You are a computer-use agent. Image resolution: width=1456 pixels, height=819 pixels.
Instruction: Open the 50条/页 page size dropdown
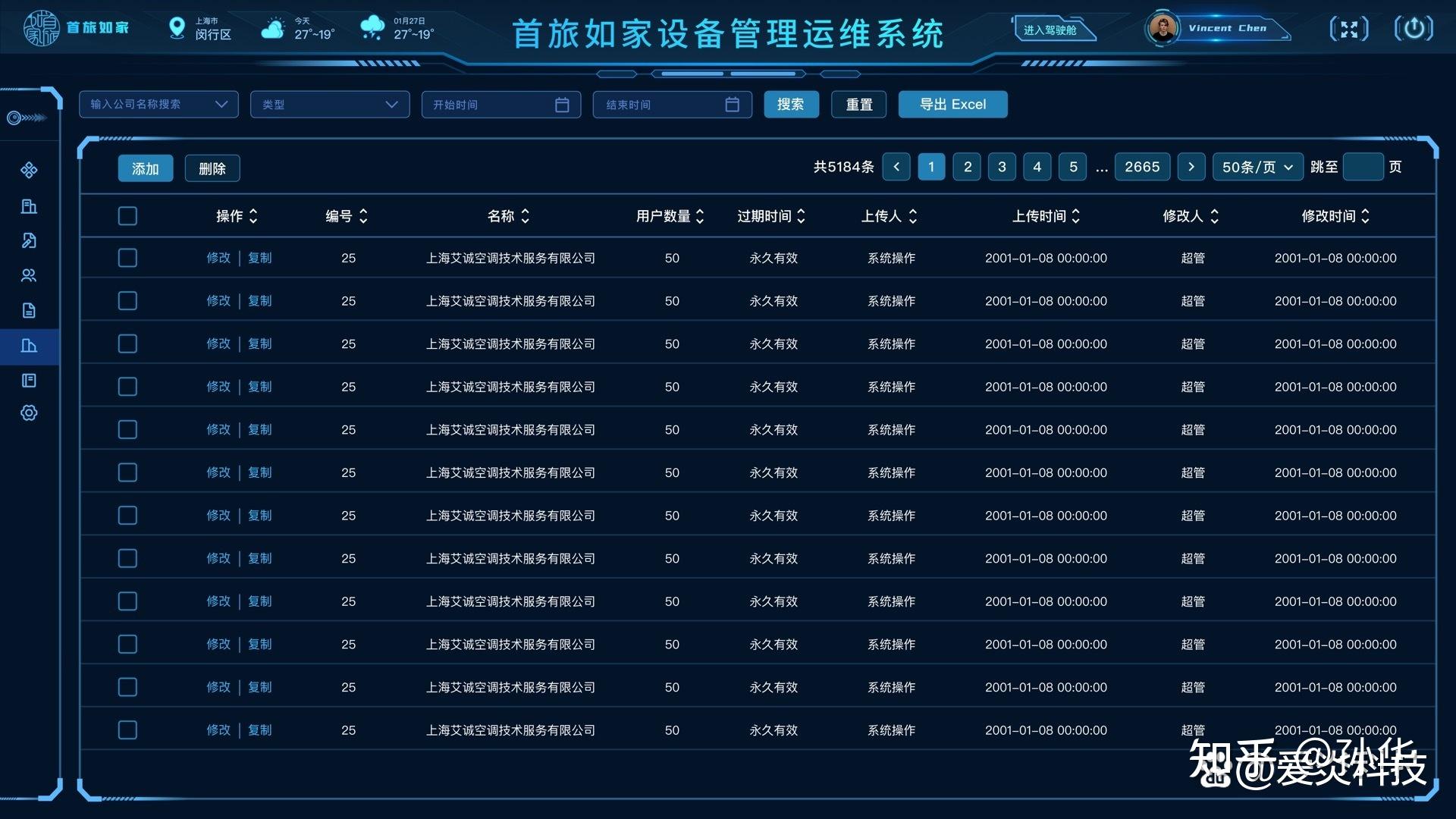(1257, 167)
